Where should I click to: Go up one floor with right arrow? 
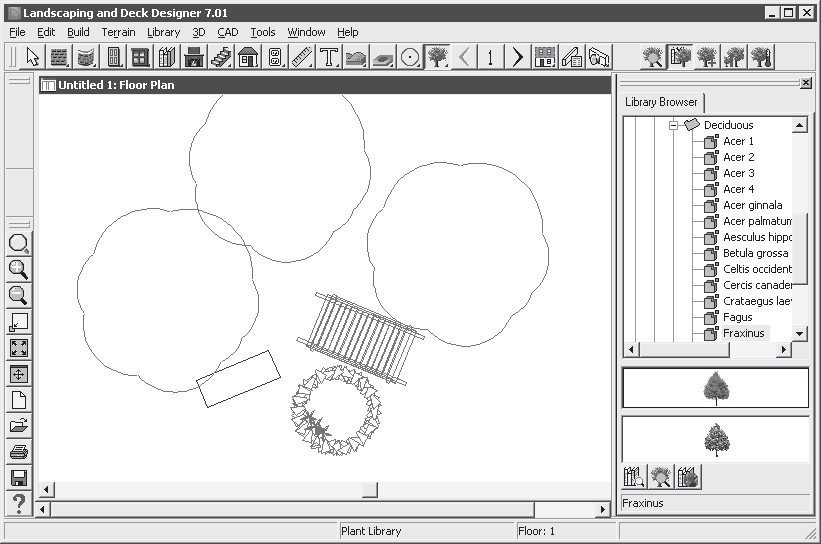[517, 57]
